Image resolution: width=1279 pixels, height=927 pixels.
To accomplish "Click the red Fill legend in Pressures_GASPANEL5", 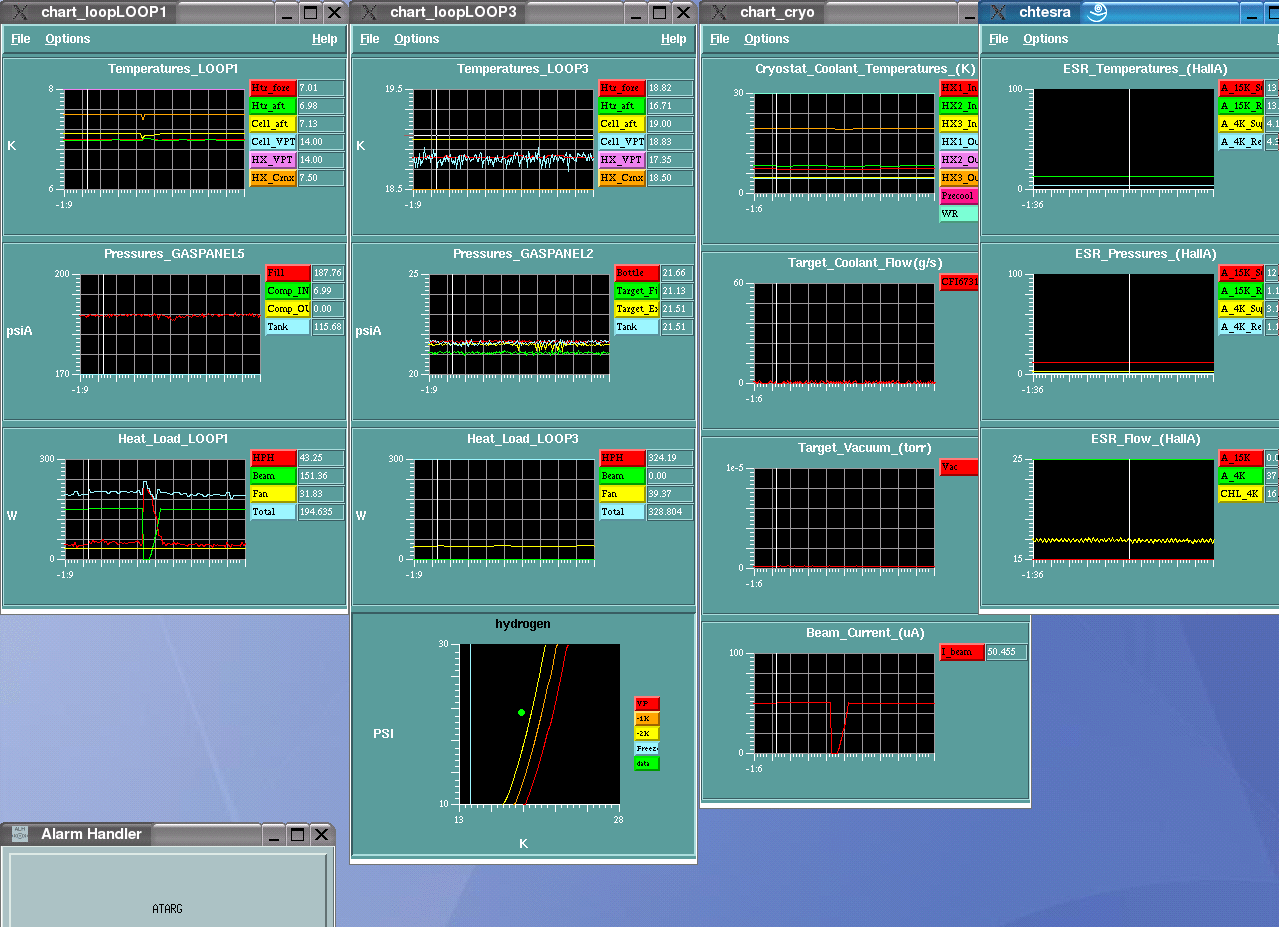I will pos(289,273).
